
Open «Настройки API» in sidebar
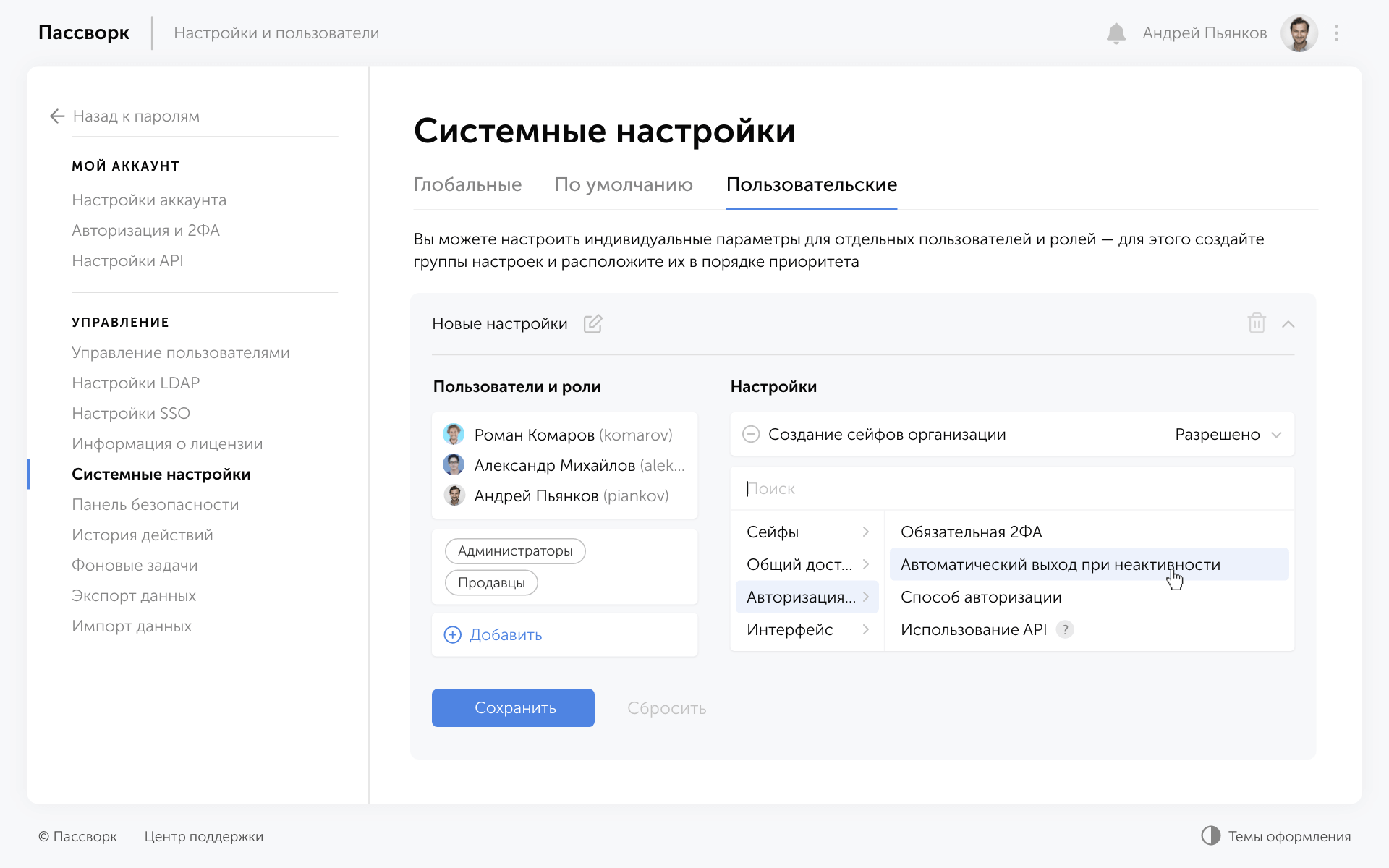pyautogui.click(x=127, y=261)
